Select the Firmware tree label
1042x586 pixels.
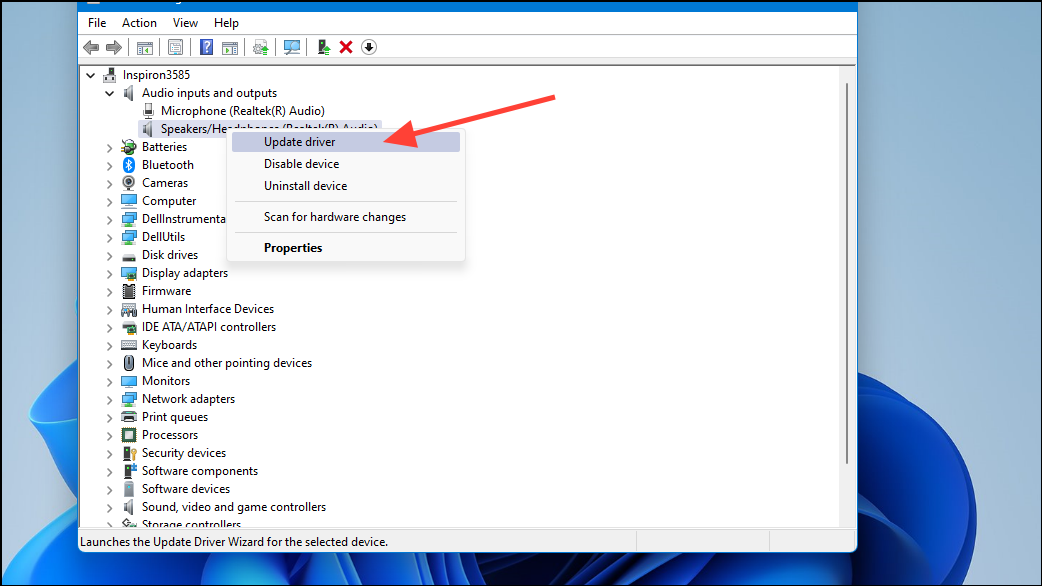point(166,291)
